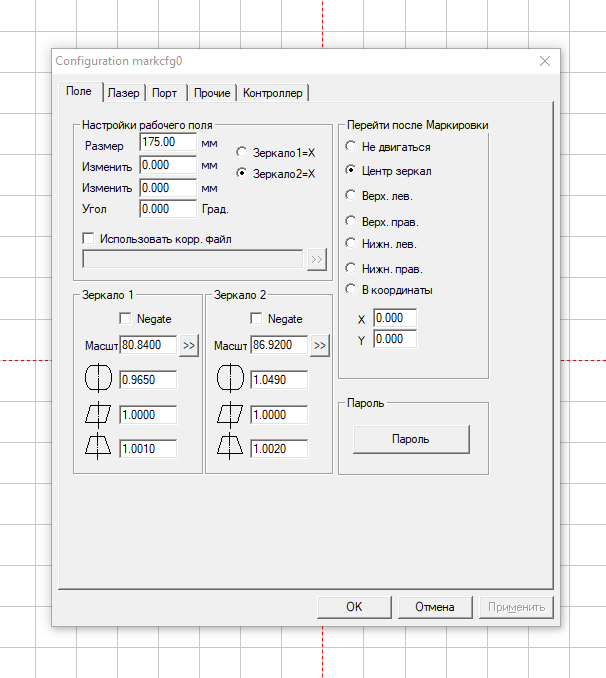Click the second Изменить offset field
This screenshot has height=678, width=606.
pyautogui.click(x=168, y=188)
